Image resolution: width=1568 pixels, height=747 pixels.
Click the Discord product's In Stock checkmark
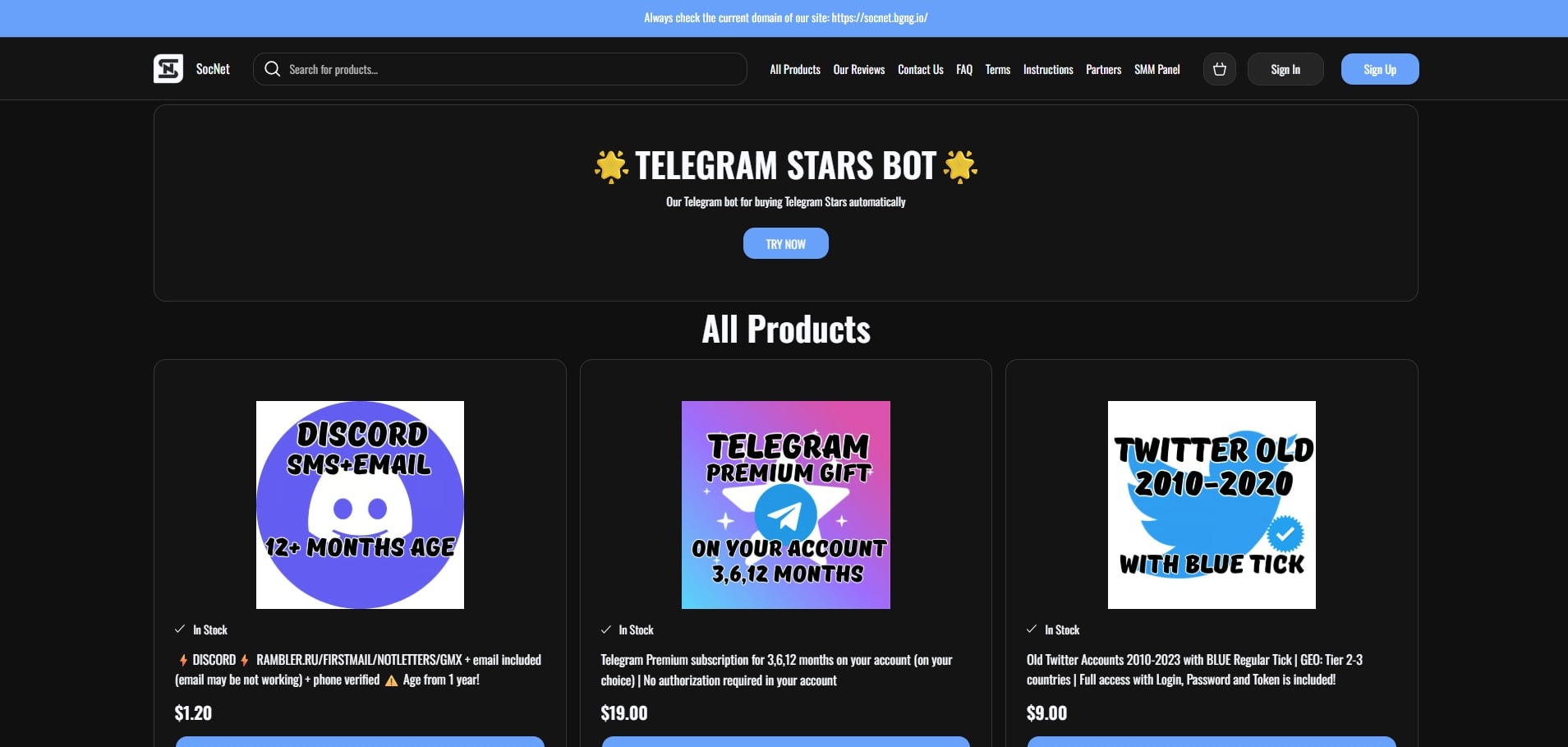(x=180, y=629)
